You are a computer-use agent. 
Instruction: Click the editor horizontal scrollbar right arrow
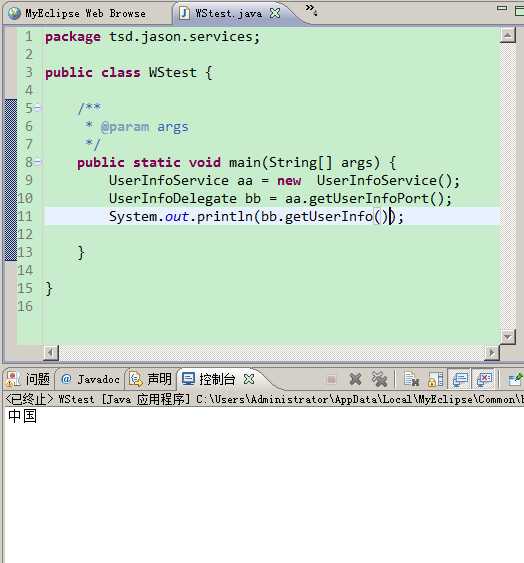click(492, 353)
